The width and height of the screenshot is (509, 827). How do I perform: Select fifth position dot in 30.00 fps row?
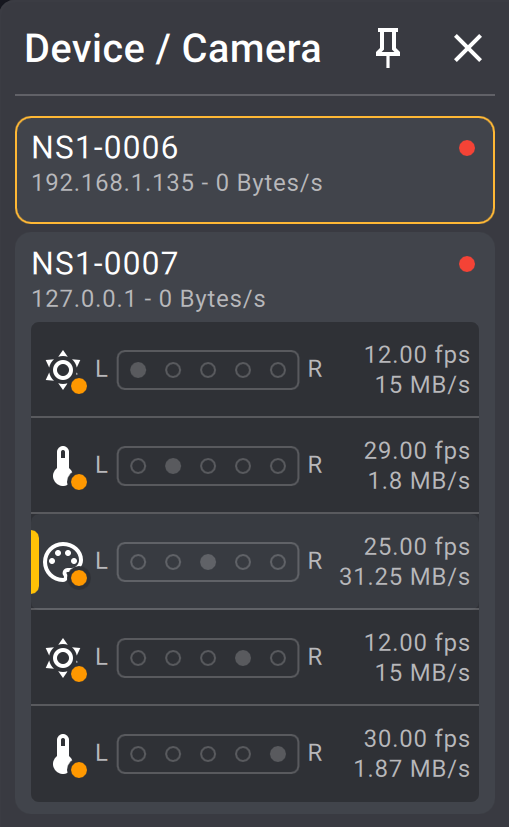(x=277, y=754)
